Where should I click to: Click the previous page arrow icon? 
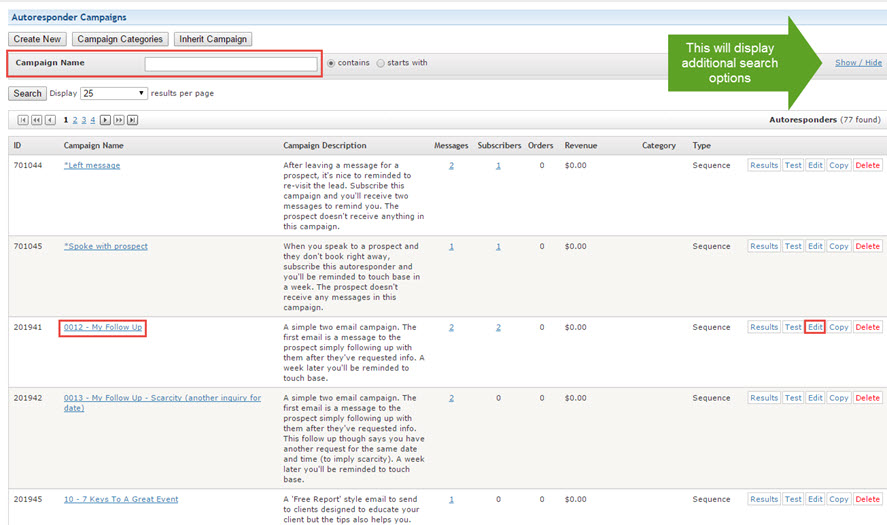(49, 120)
